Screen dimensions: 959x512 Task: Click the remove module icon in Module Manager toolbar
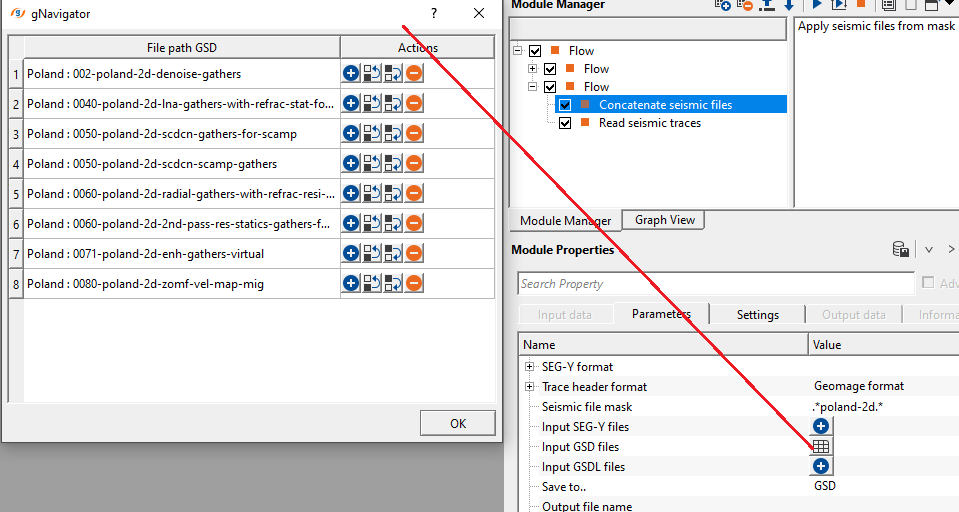point(744,5)
